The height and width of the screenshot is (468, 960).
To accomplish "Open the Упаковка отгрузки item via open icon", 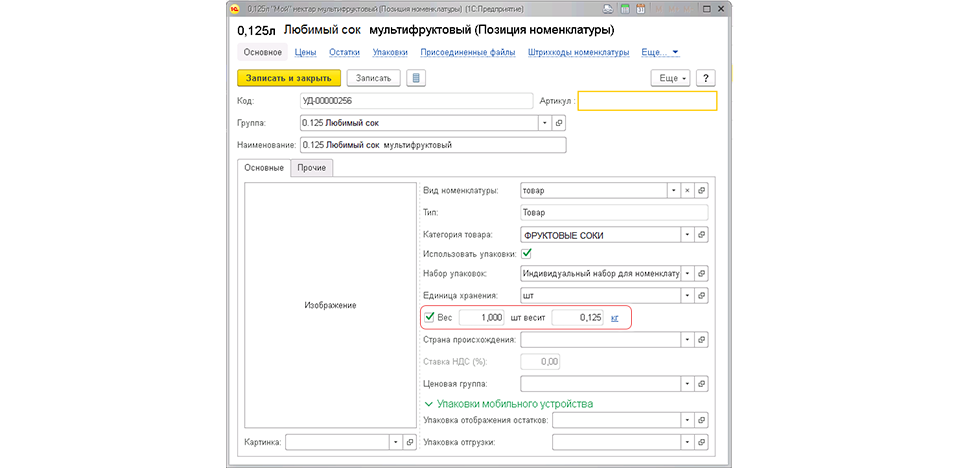I will click(702, 442).
